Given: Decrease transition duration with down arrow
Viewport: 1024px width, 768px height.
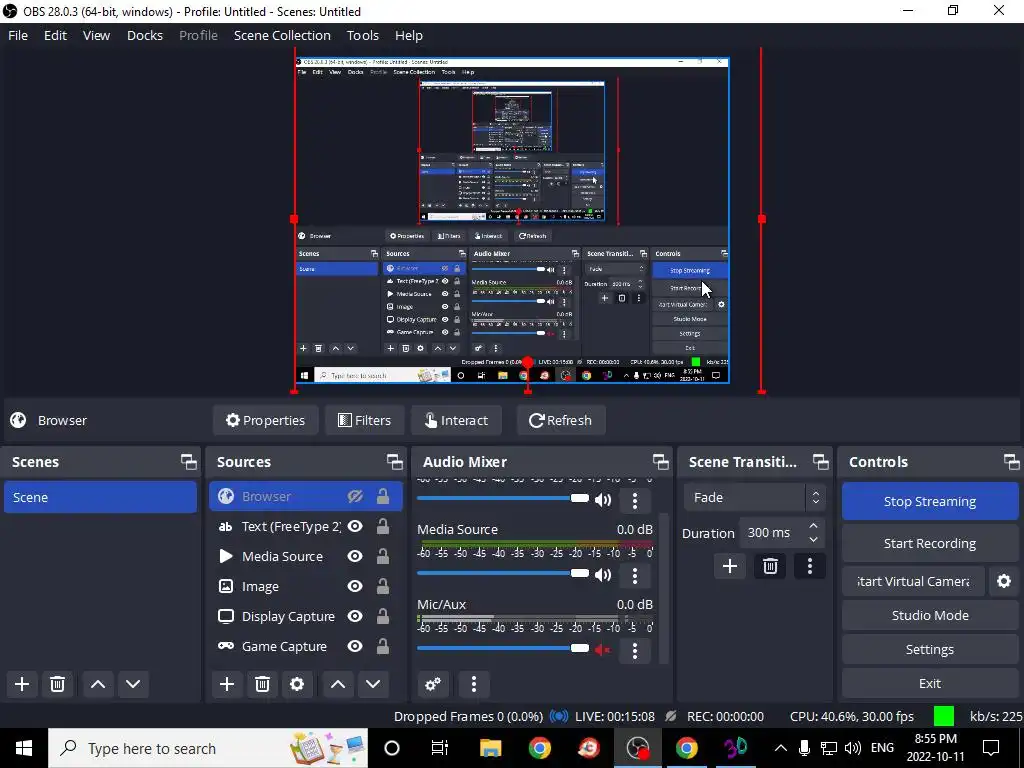Looking at the screenshot, I should (813, 539).
